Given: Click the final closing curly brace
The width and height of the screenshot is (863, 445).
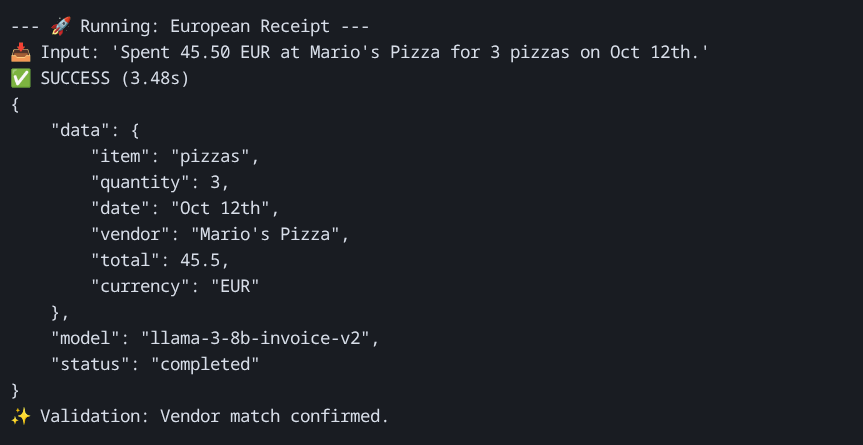Looking at the screenshot, I should point(15,389).
